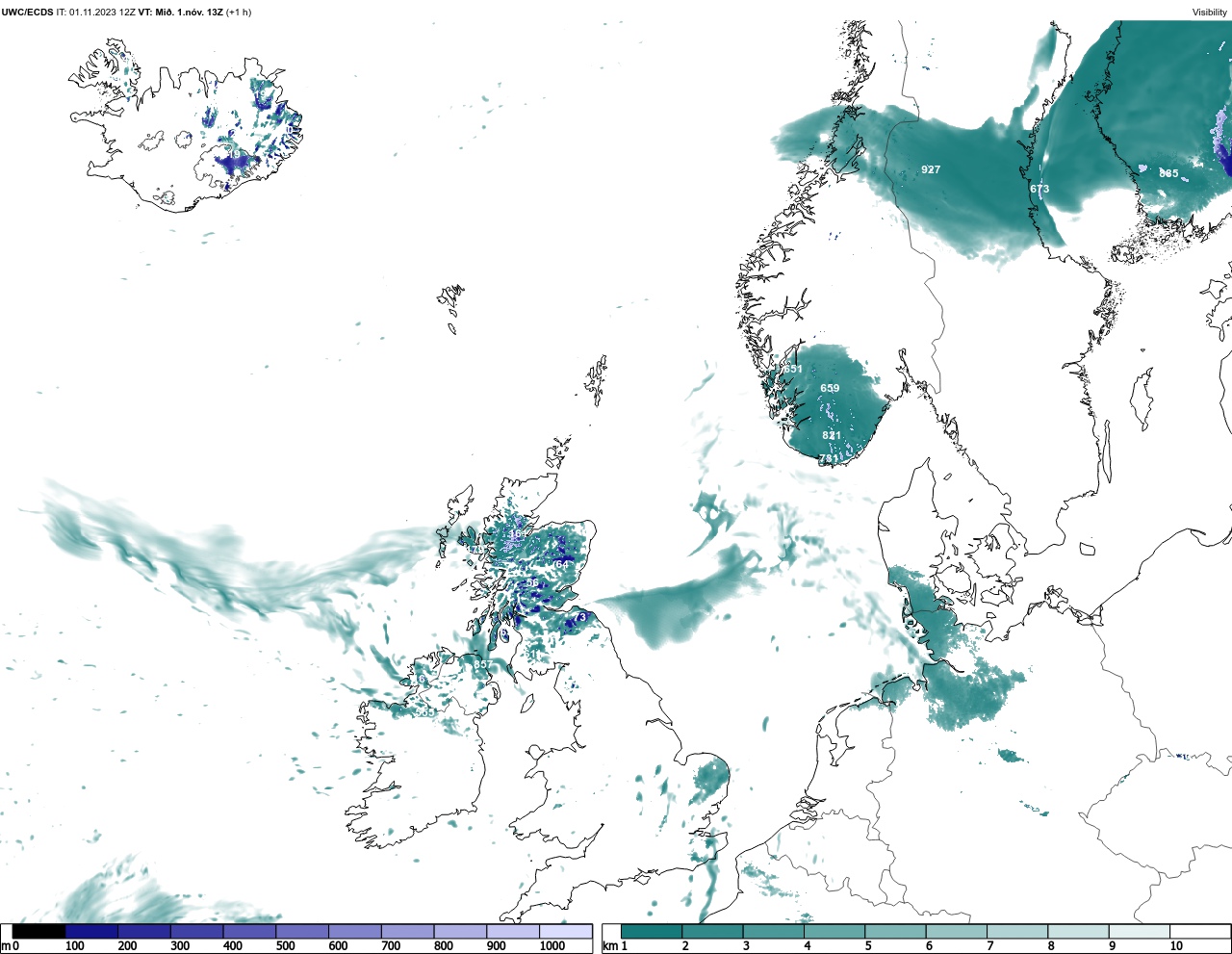Click the 'km' unit label of legend
The height and width of the screenshot is (954, 1232).
tap(608, 946)
